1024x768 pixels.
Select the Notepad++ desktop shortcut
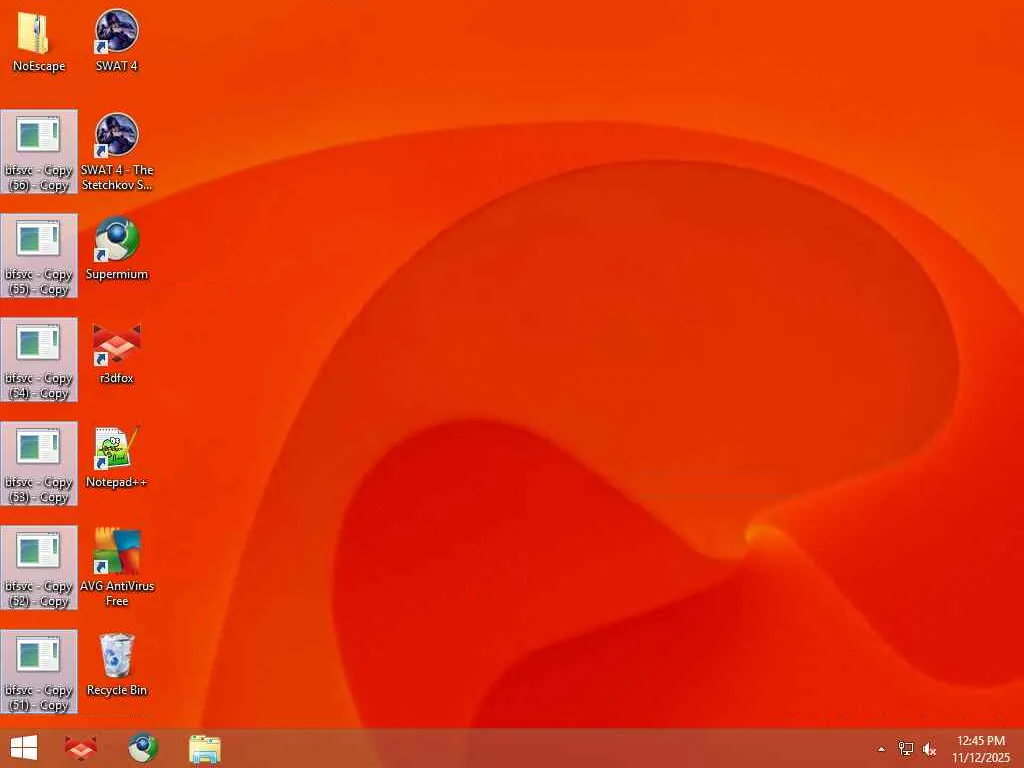coord(116,457)
